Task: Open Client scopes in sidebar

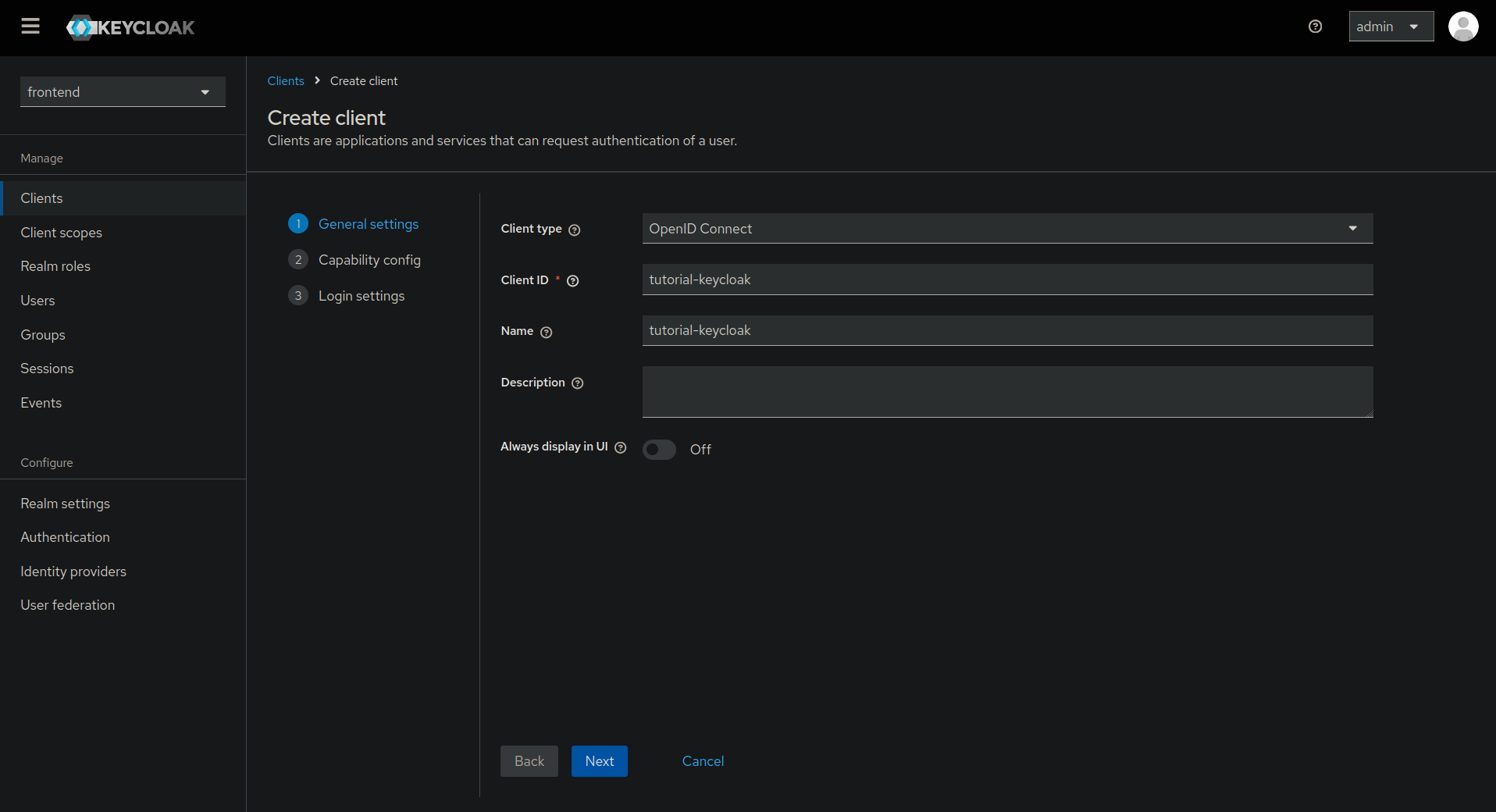Action: pyautogui.click(x=123, y=233)
